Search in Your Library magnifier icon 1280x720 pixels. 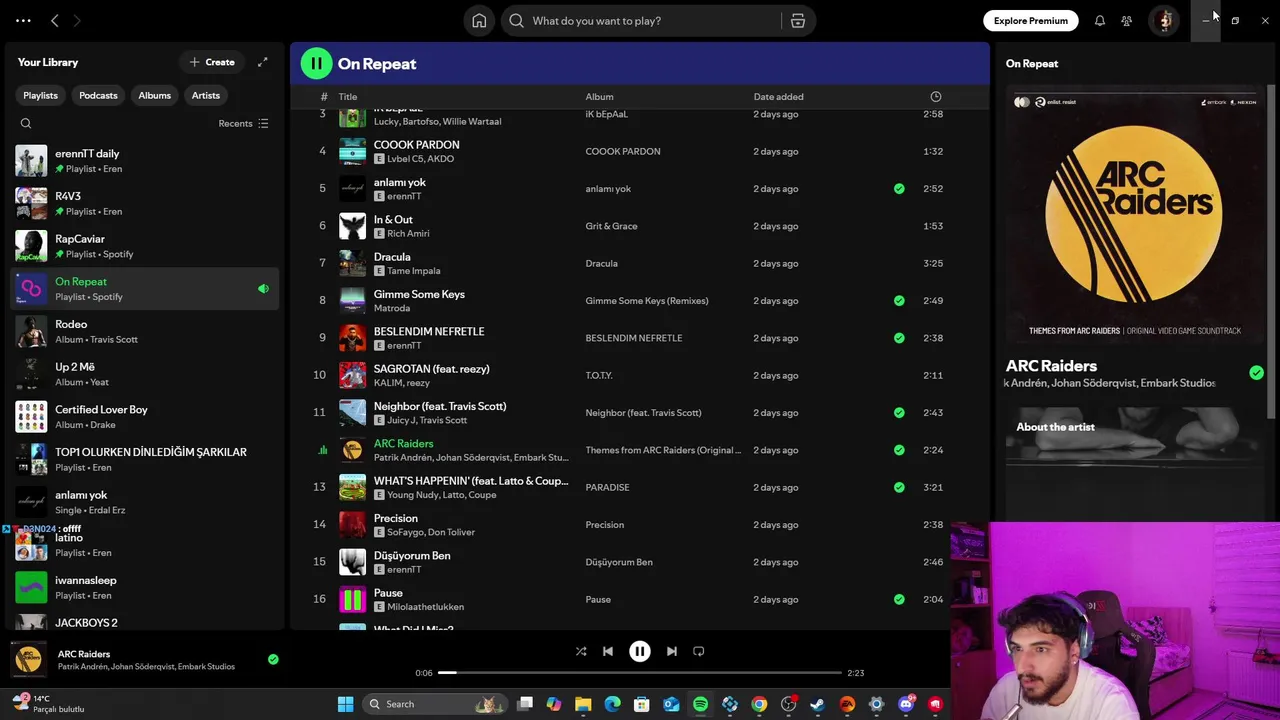tap(26, 124)
